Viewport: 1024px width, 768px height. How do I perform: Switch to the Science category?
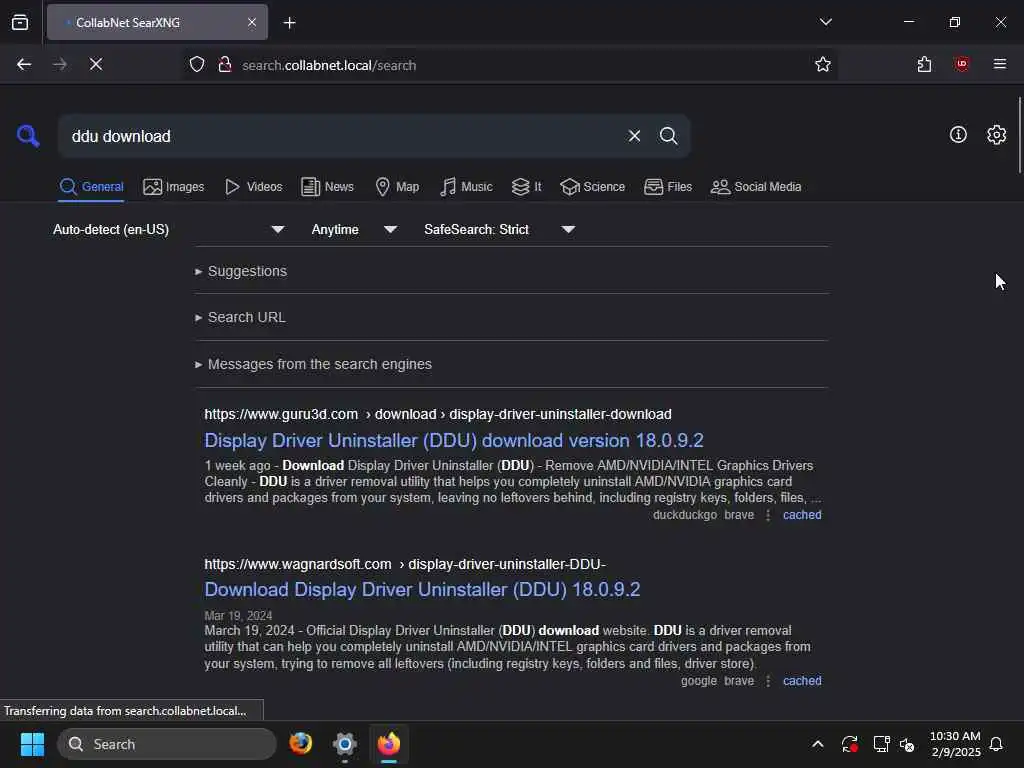(592, 187)
